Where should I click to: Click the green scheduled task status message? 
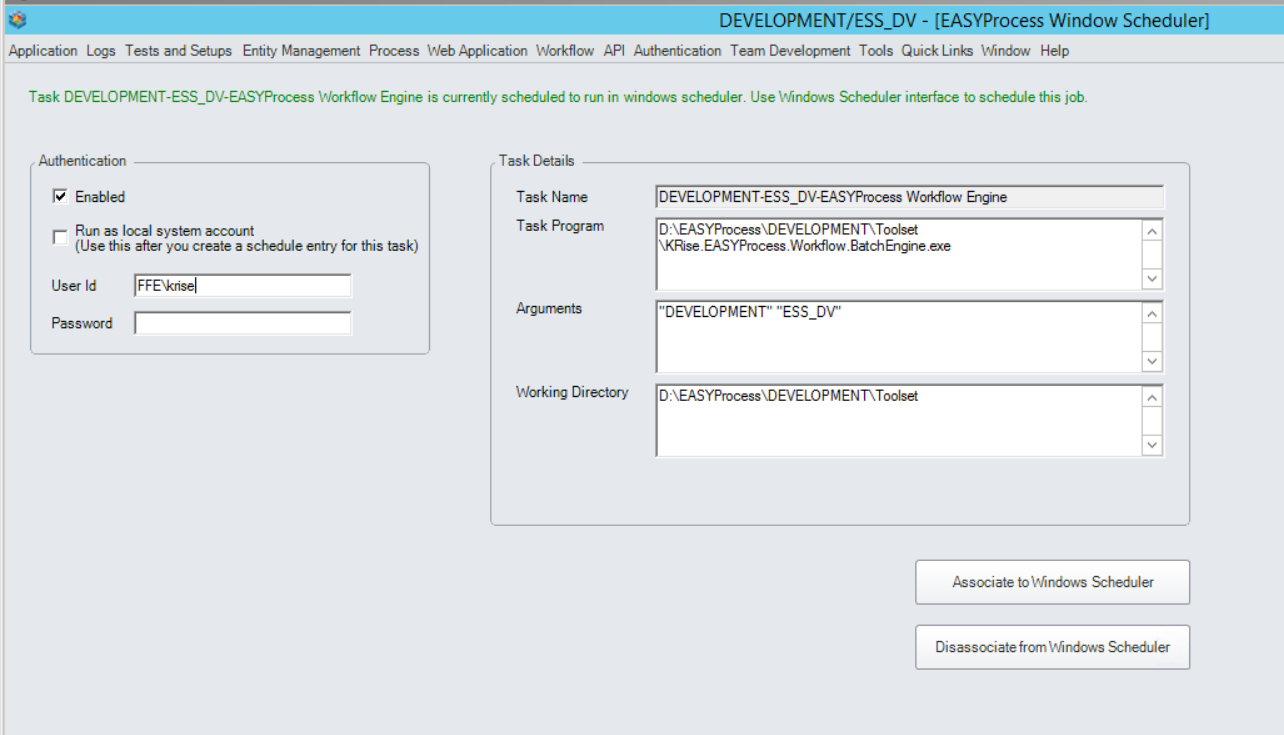tap(557, 98)
